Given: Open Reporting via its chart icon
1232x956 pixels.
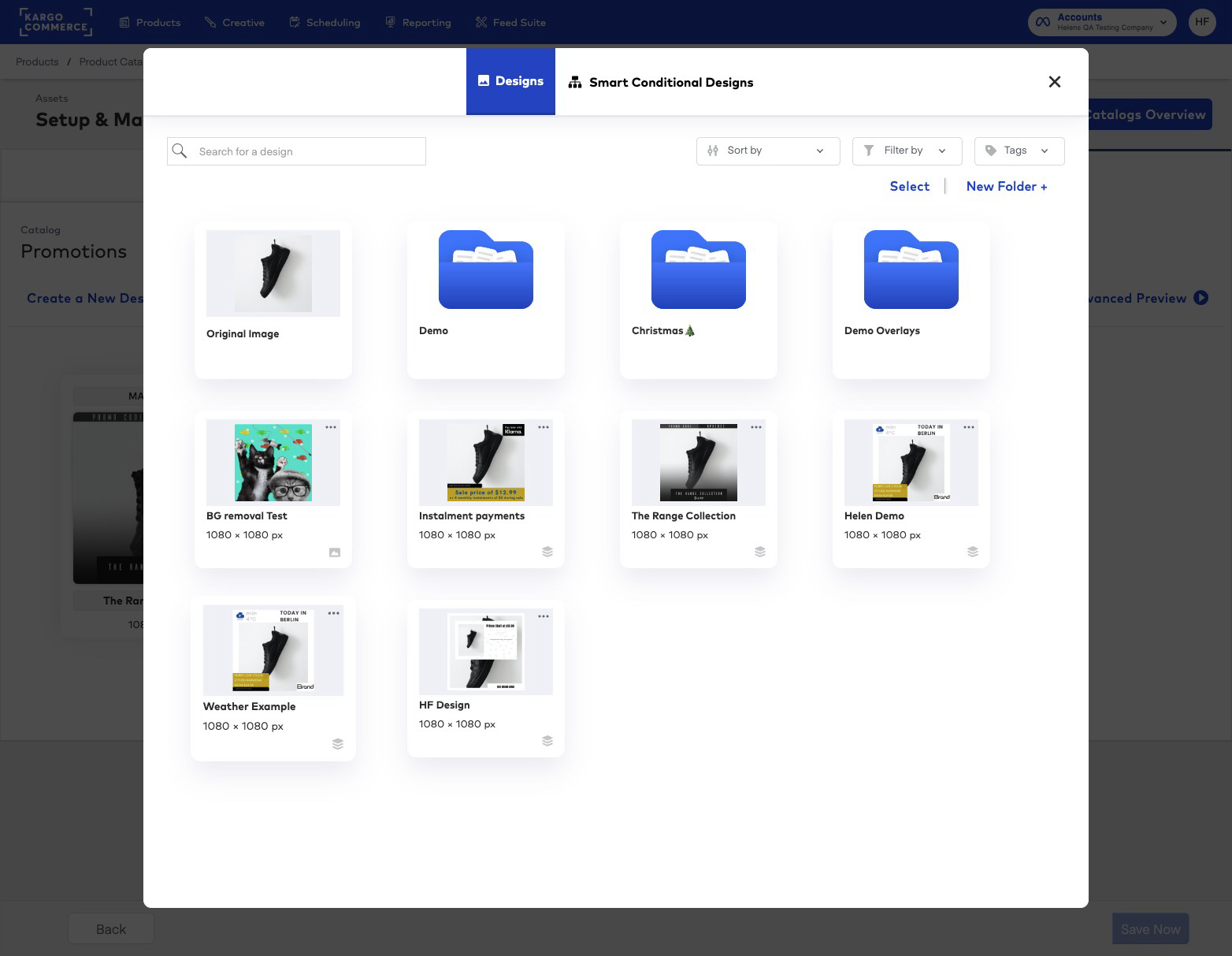Looking at the screenshot, I should point(389,22).
